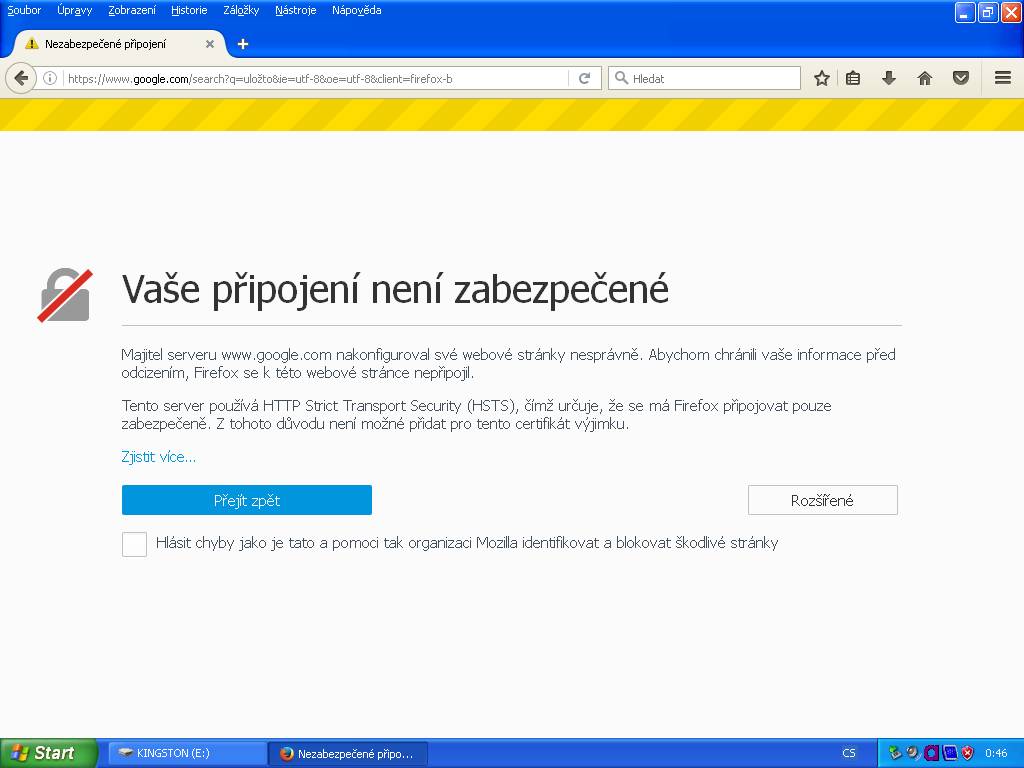Viewport: 1024px width, 768px height.
Task: Restore down the Firefox window
Action: [x=988, y=12]
